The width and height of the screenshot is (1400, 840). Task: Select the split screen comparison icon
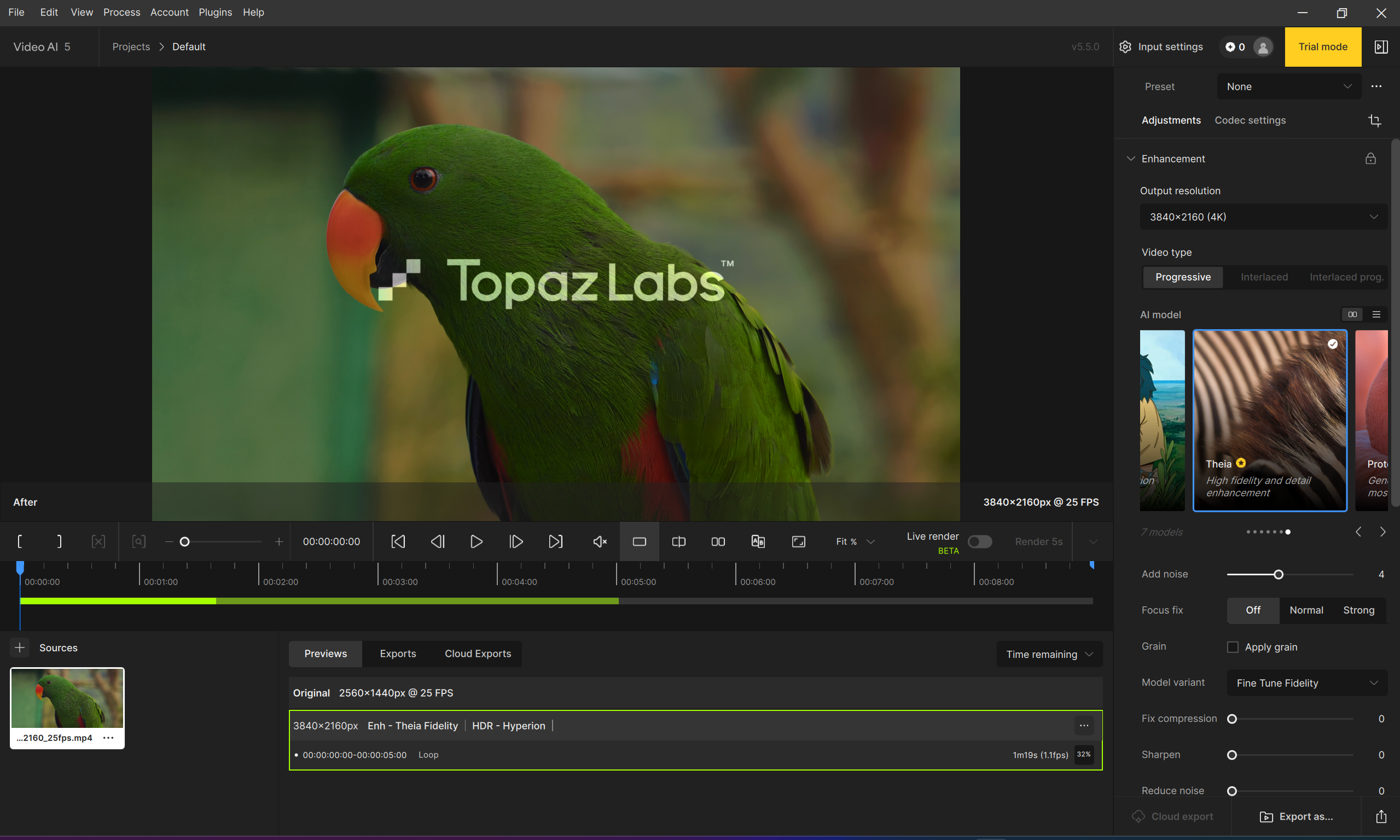pos(679,542)
